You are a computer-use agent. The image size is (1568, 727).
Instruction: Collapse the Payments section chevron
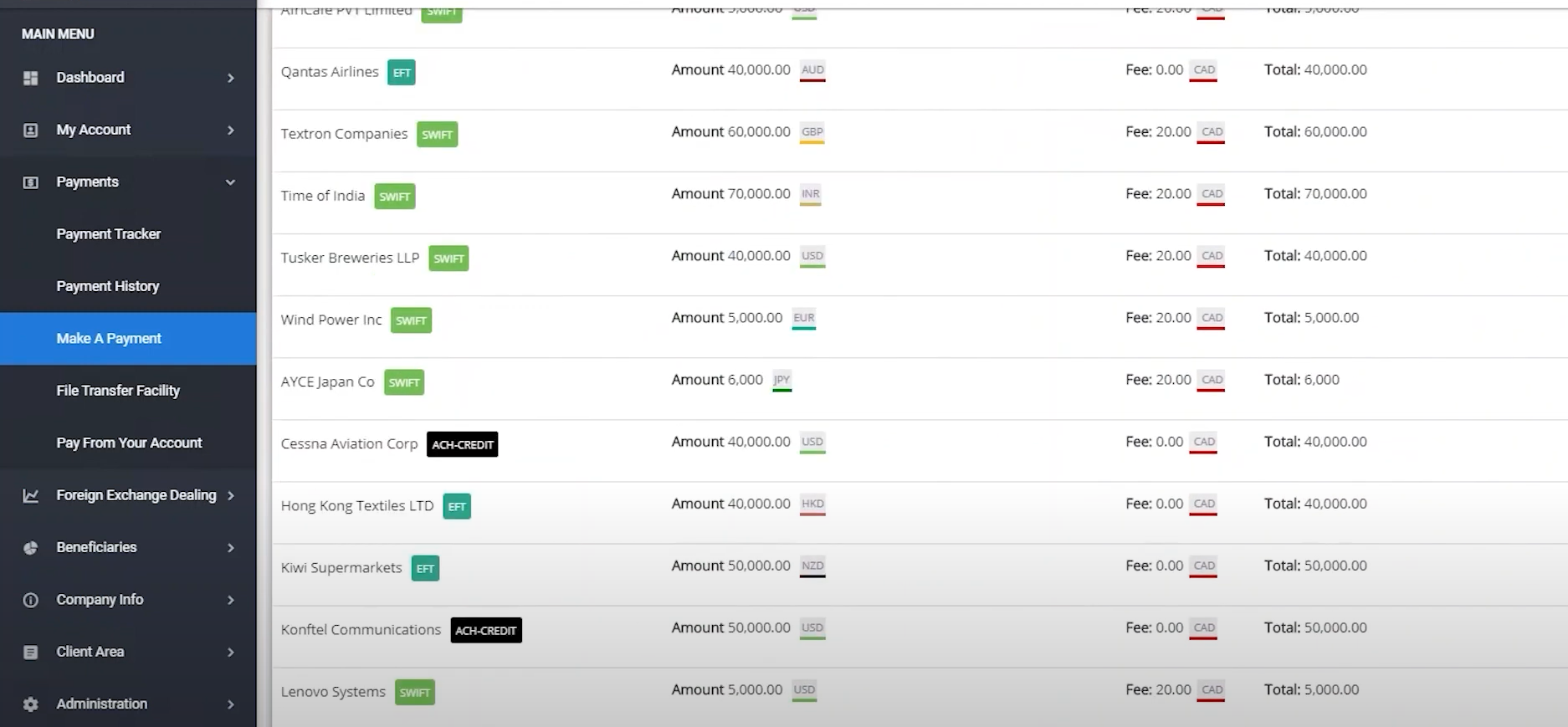click(x=230, y=182)
